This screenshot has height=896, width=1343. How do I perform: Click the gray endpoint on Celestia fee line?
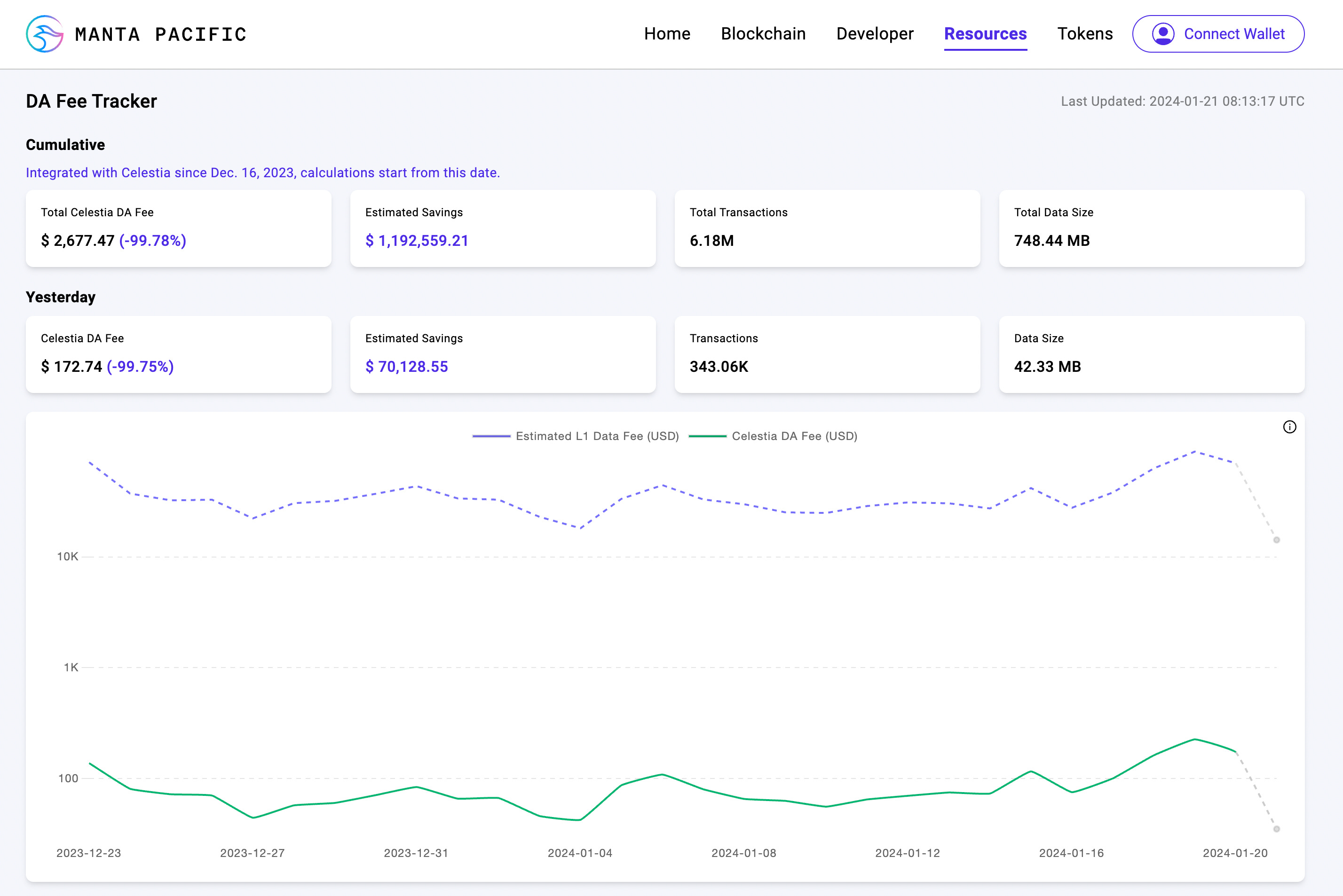point(1276,829)
